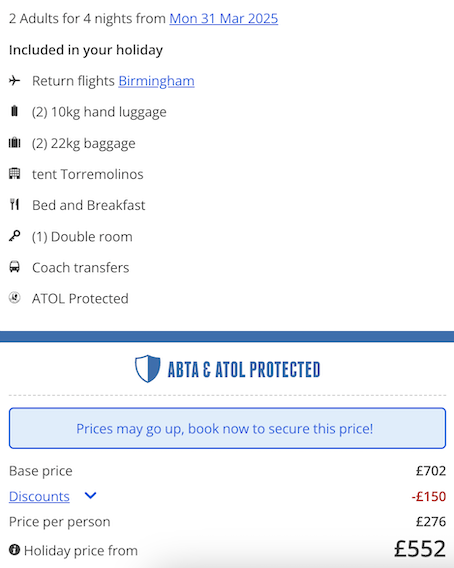Click the coach bus transfers icon
The image size is (454, 568).
click(x=14, y=267)
